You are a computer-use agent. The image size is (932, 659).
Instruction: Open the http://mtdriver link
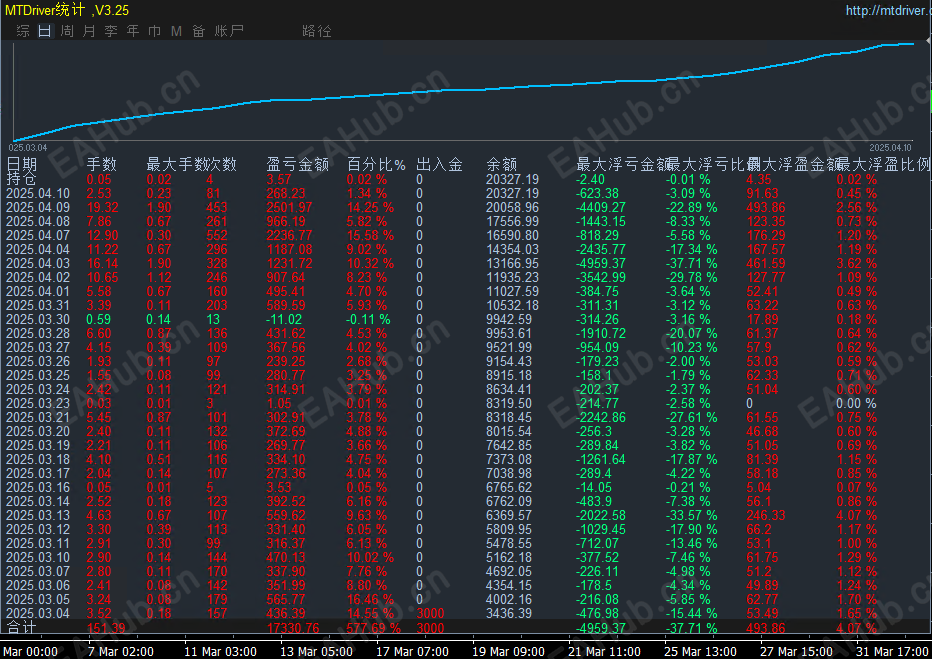pos(889,10)
